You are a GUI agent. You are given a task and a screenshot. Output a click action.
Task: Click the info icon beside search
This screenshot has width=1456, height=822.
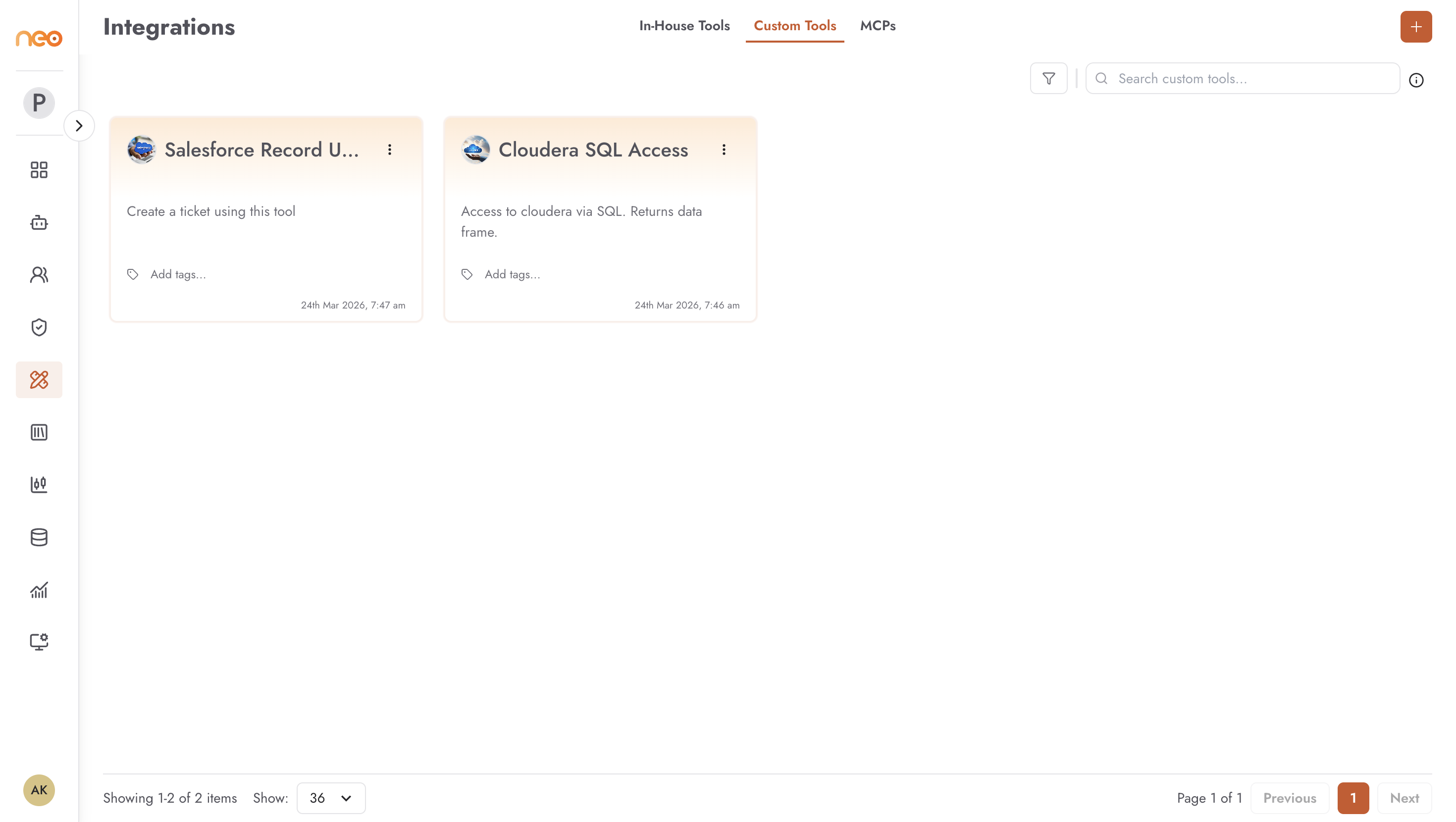coord(1416,80)
